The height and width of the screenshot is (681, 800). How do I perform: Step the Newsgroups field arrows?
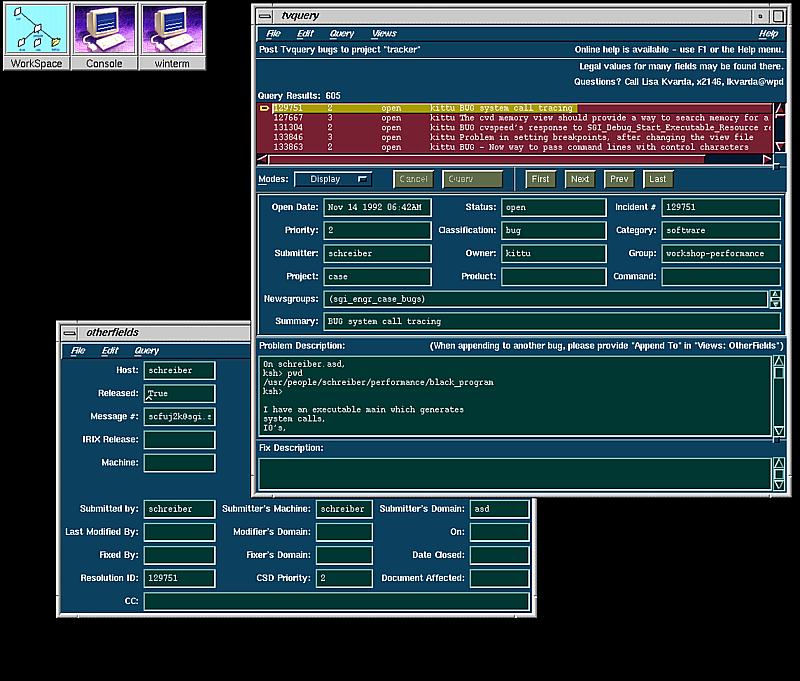click(x=775, y=299)
